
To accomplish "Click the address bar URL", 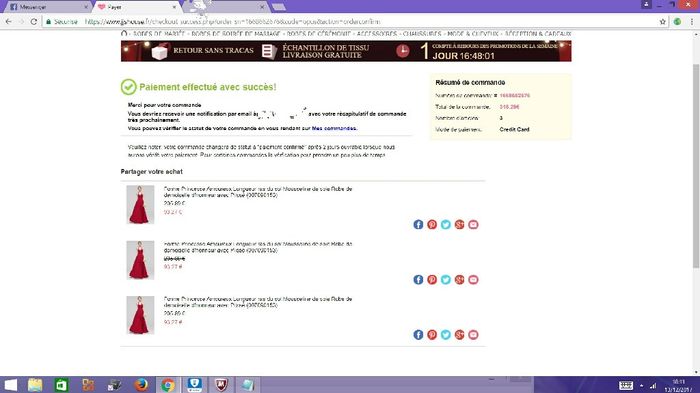I will 232,21.
